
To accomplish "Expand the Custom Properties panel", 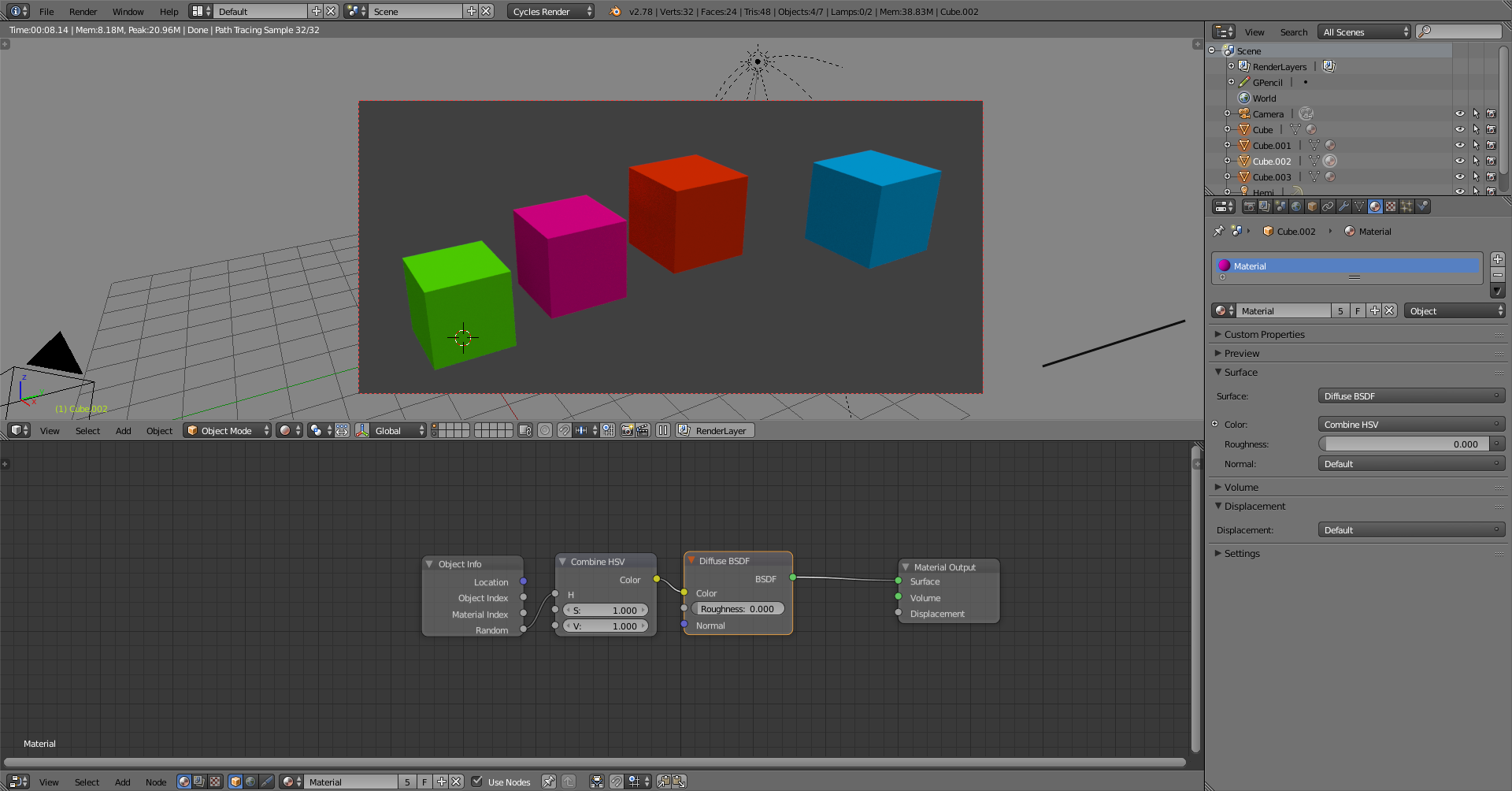I will click(x=1264, y=334).
